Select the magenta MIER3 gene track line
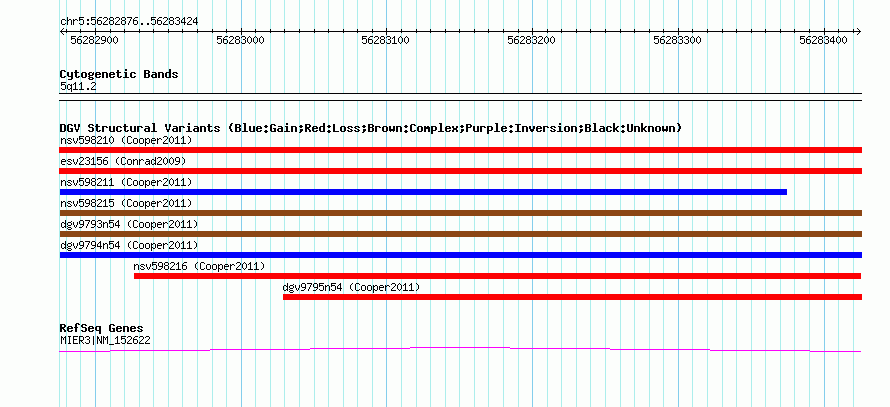Viewport: 890px width, 407px height. click(460, 349)
